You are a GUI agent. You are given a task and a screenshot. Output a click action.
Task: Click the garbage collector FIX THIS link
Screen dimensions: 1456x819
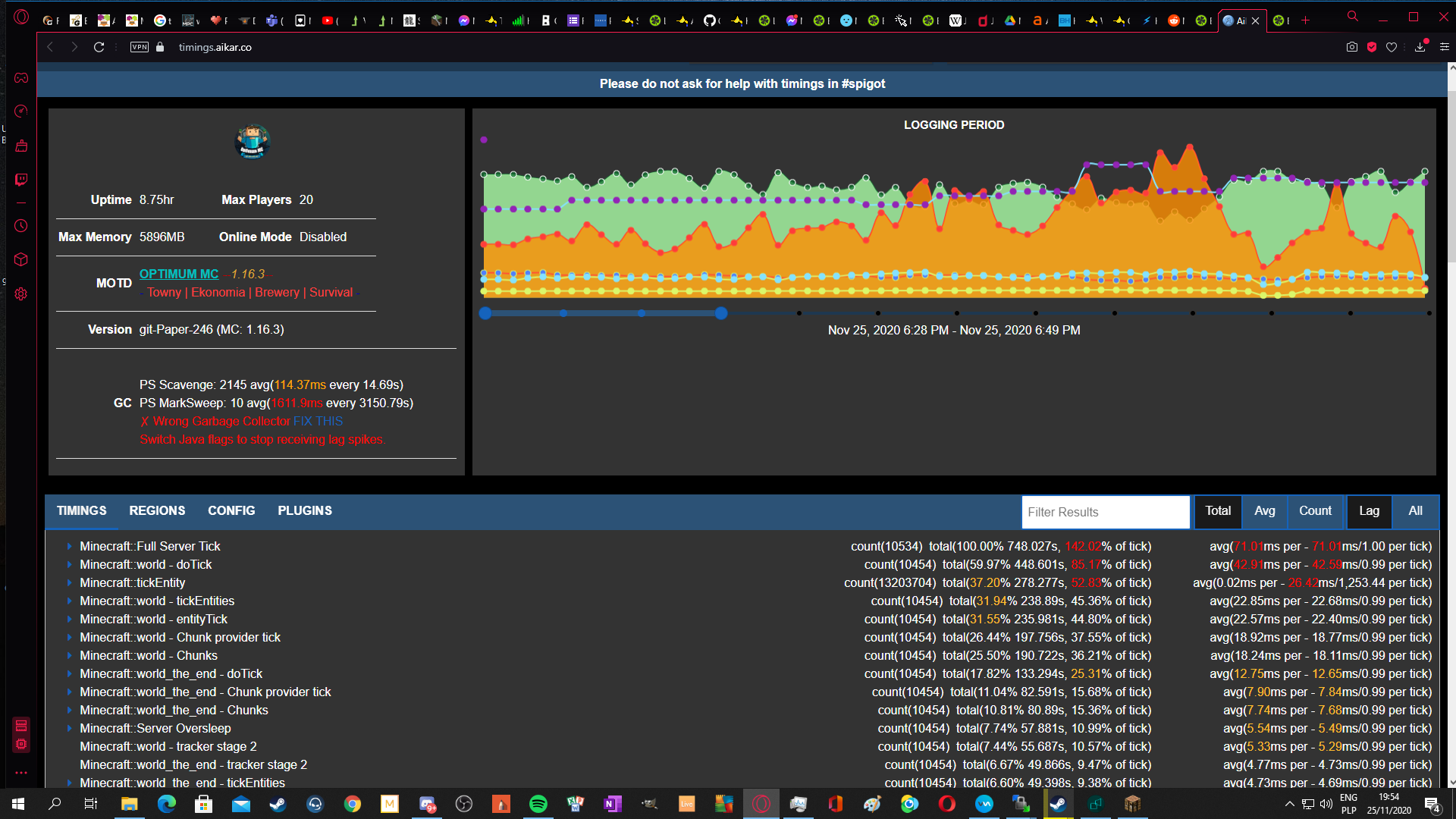tap(318, 422)
